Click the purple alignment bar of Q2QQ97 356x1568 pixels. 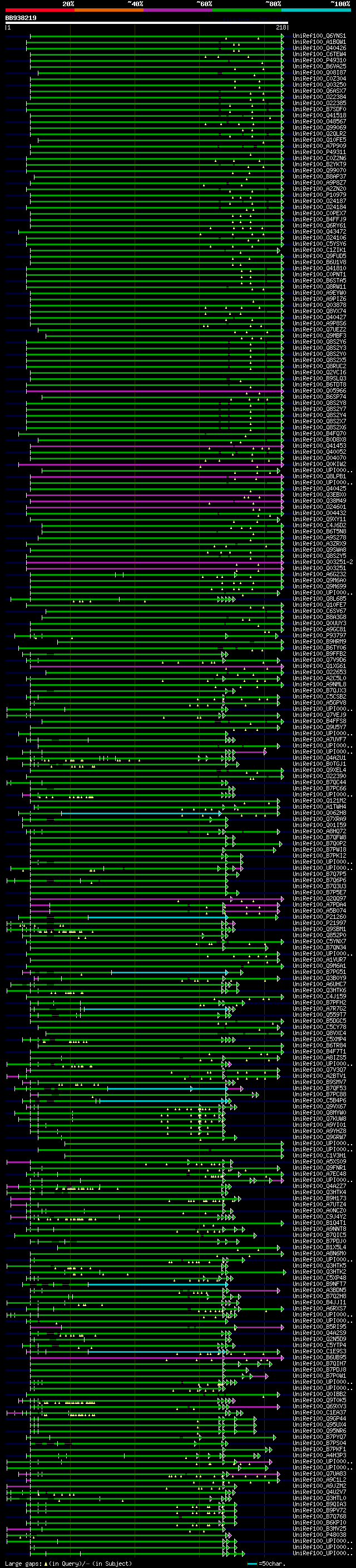[156, 899]
